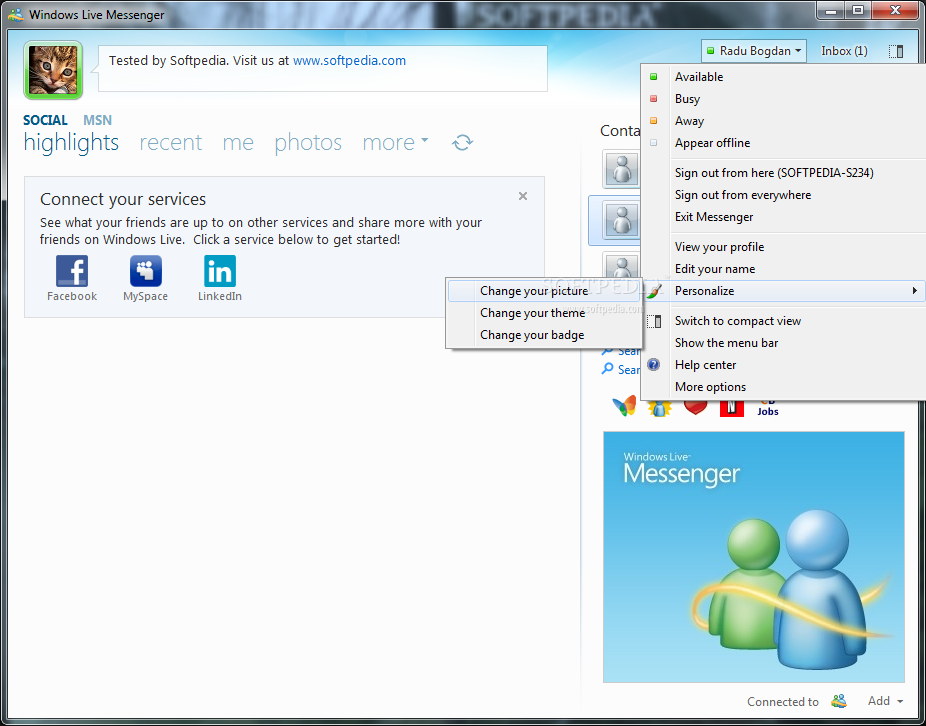
Task: Expand the more dropdown tab
Action: 395,142
